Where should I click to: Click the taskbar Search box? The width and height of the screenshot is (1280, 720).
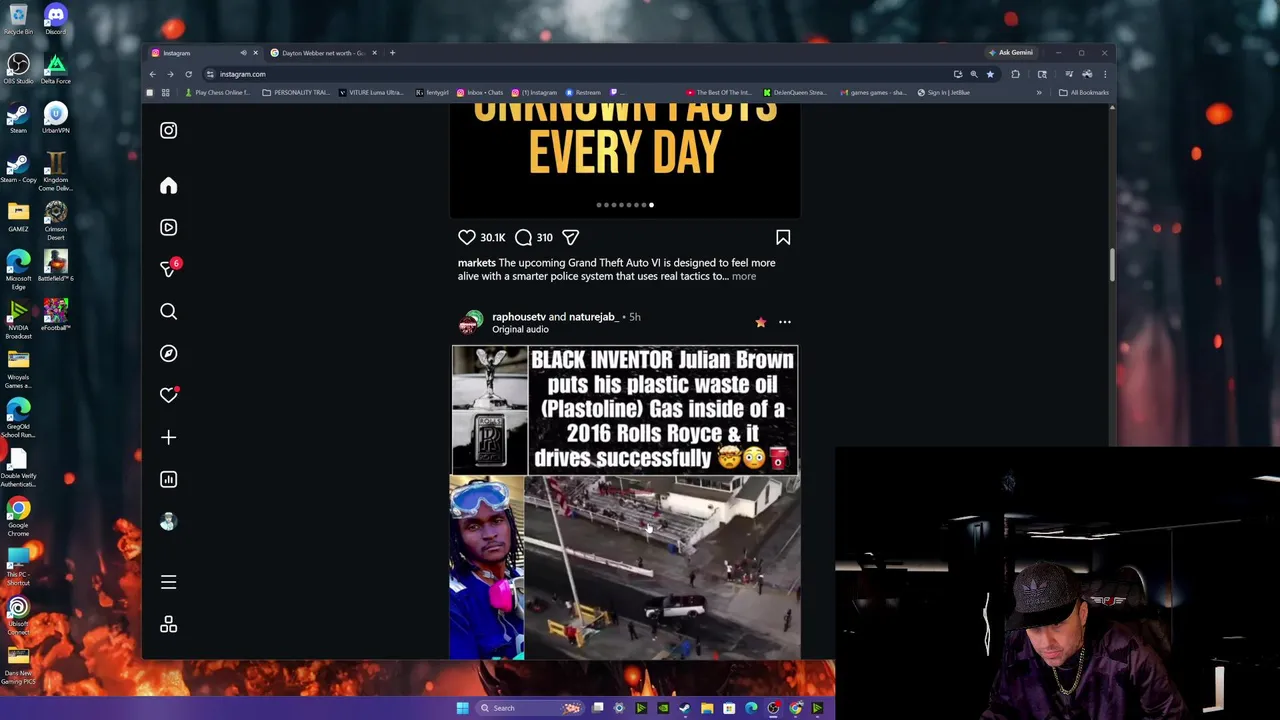point(531,708)
